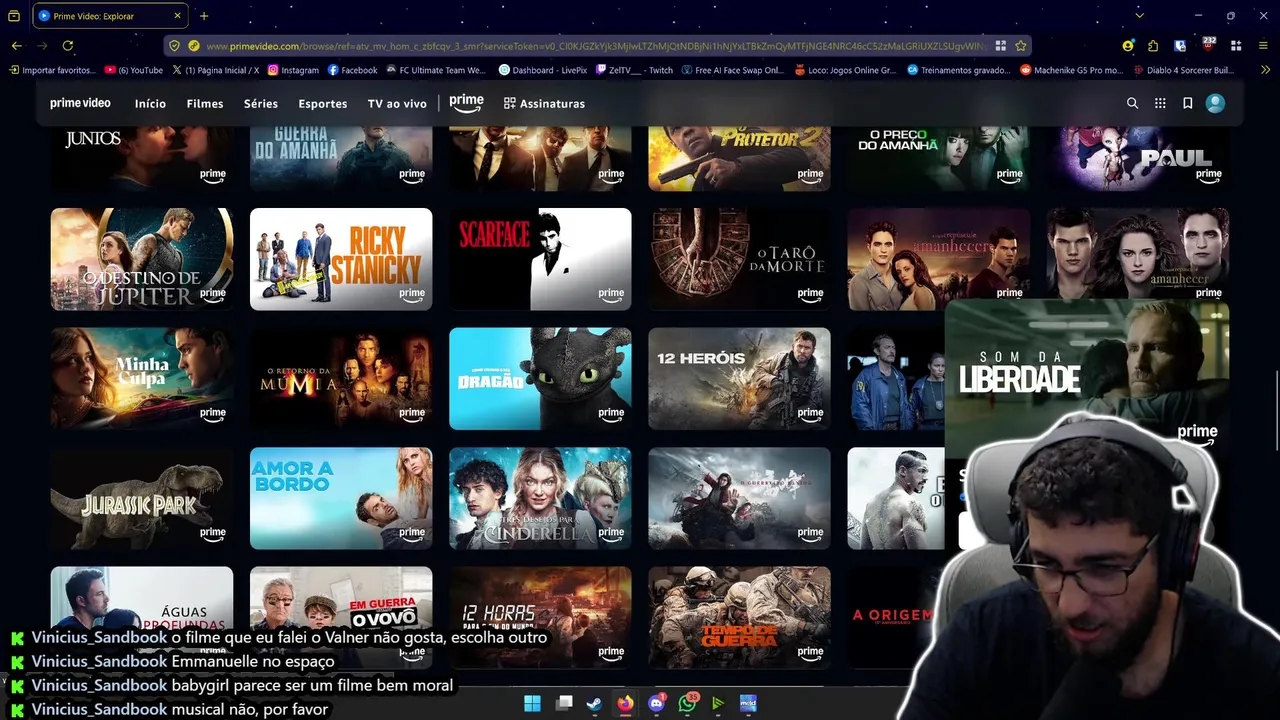Open the Ricky Stanicky movie thumbnail
This screenshot has height=720, width=1280.
(341, 259)
